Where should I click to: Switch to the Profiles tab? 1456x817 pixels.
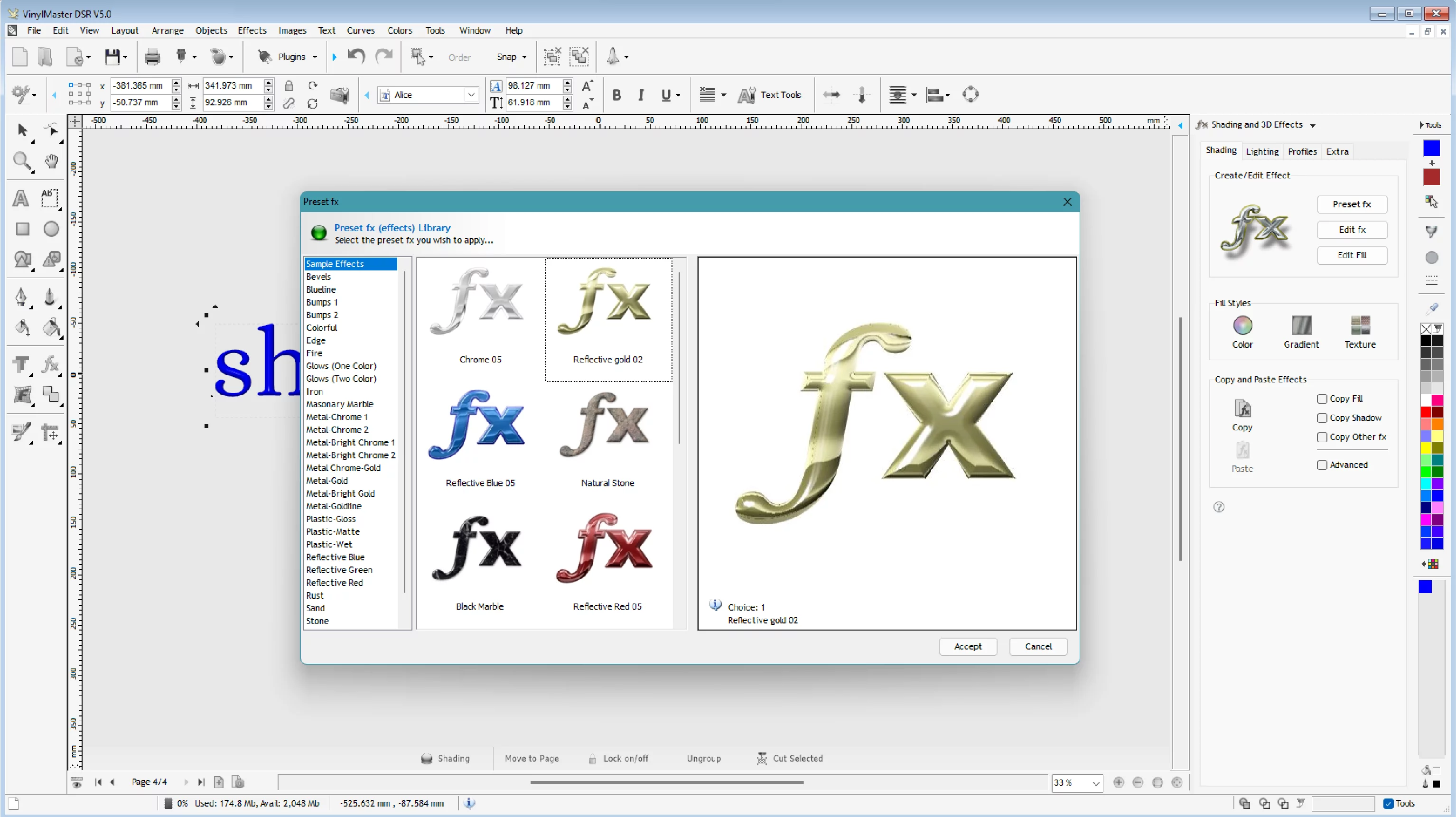point(1302,151)
